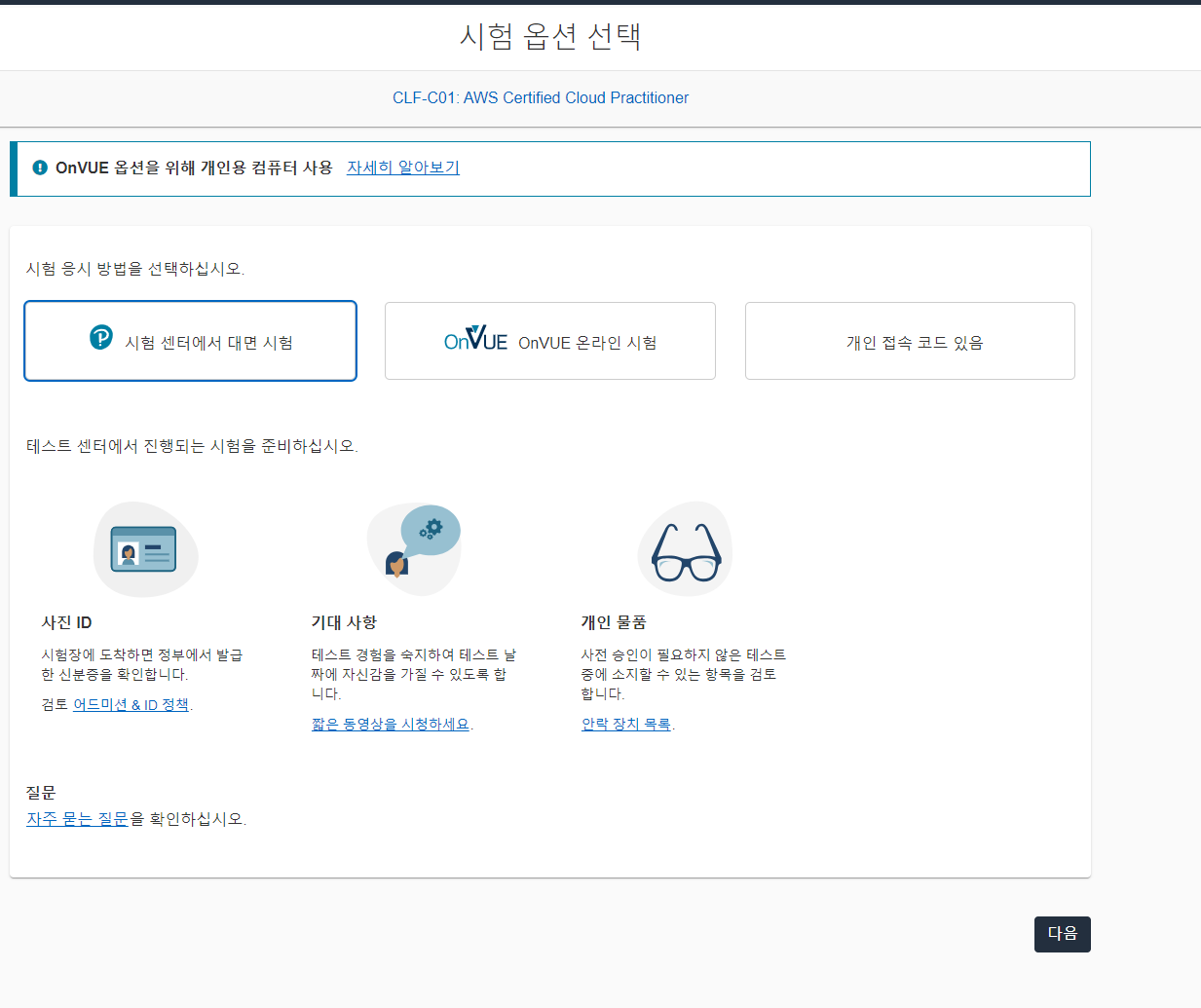Open 짧은 동영상을 시청하세요 link

391,725
